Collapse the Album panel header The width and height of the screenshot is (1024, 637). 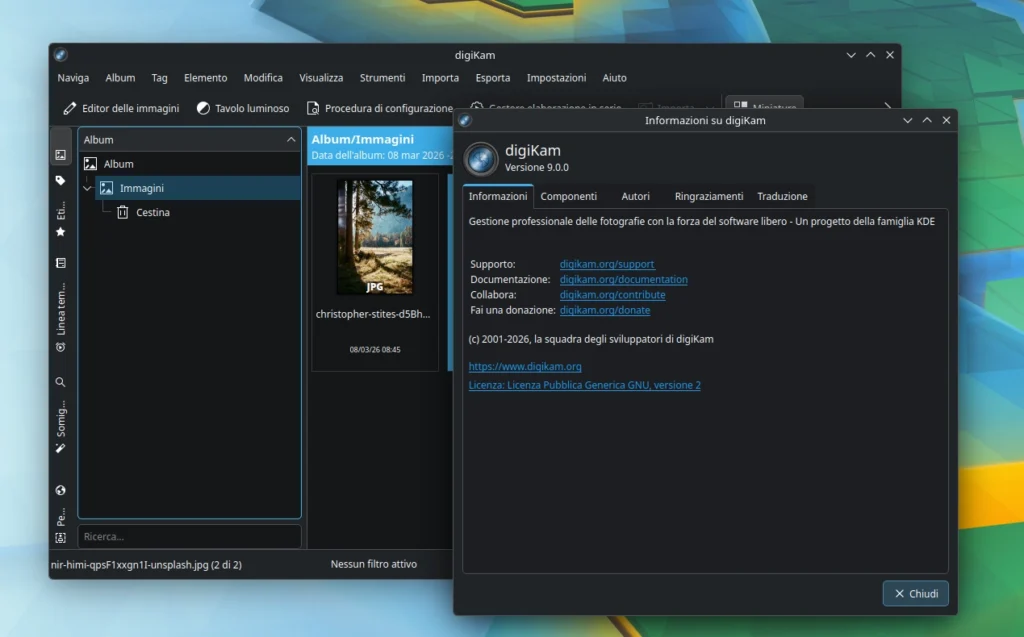coord(293,139)
